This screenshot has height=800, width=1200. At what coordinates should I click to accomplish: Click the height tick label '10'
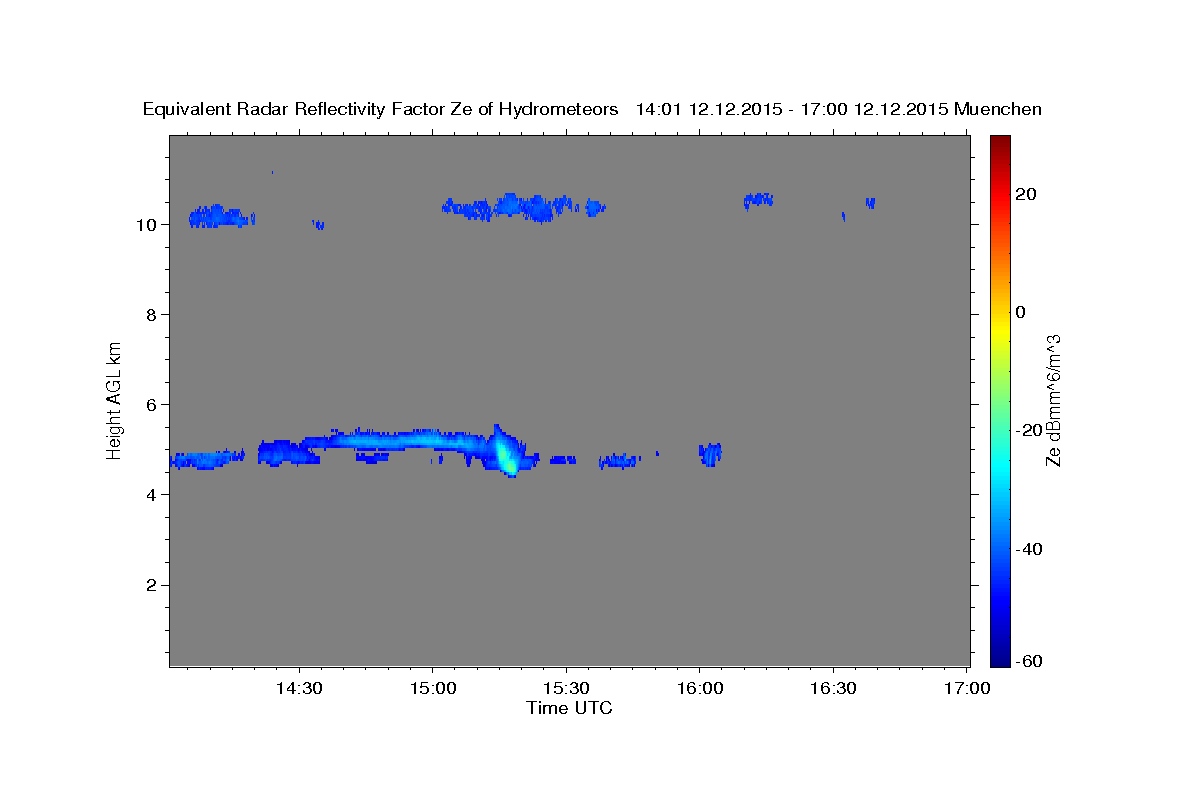coord(146,224)
